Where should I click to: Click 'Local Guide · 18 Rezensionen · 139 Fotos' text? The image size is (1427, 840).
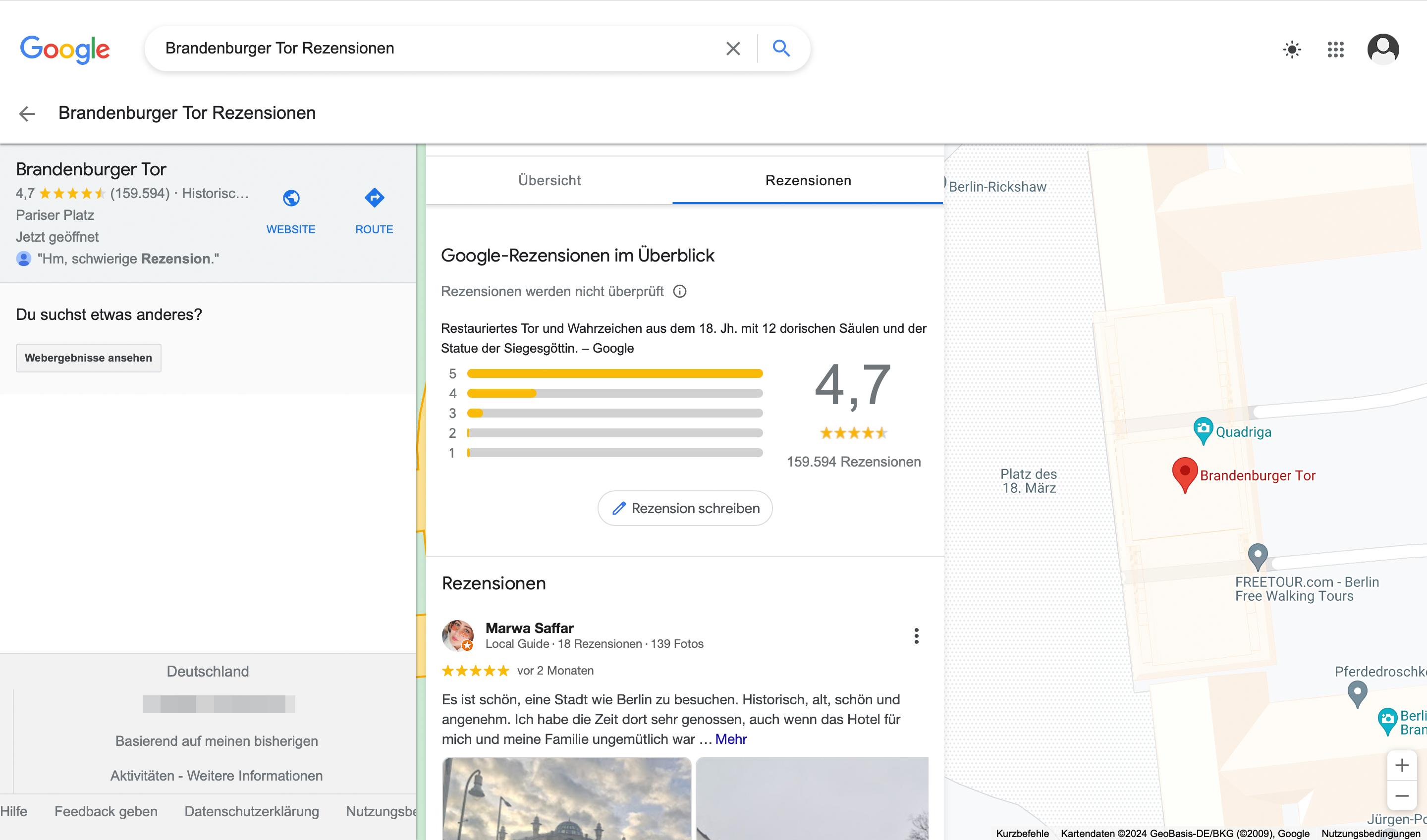[594, 644]
